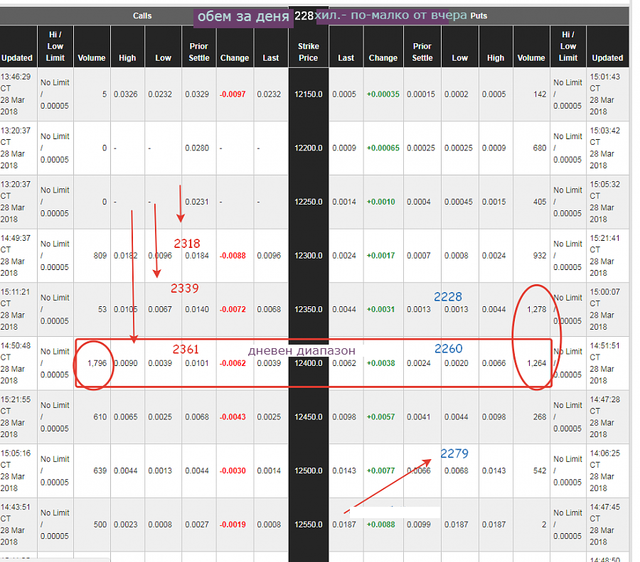This screenshot has height=562, width=640.
Task: Click calls updated time 13:46:29
Action: pyautogui.click(x=16, y=77)
